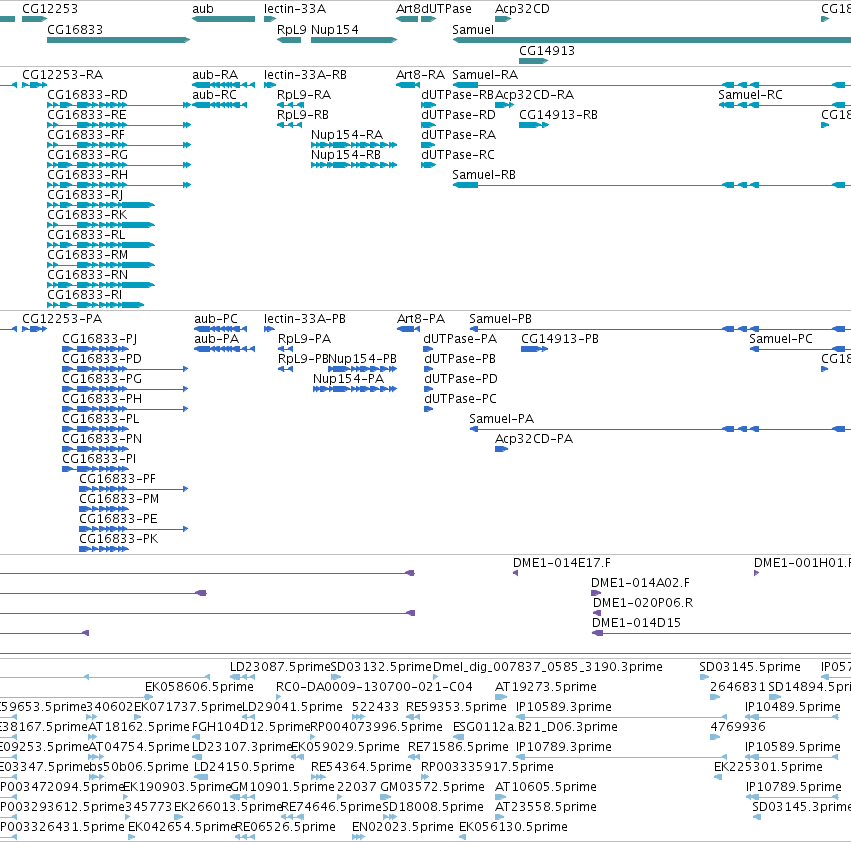Screen dimensions: 851x842
Task: Click the Nup154-RB transcript label
Action: (346, 155)
